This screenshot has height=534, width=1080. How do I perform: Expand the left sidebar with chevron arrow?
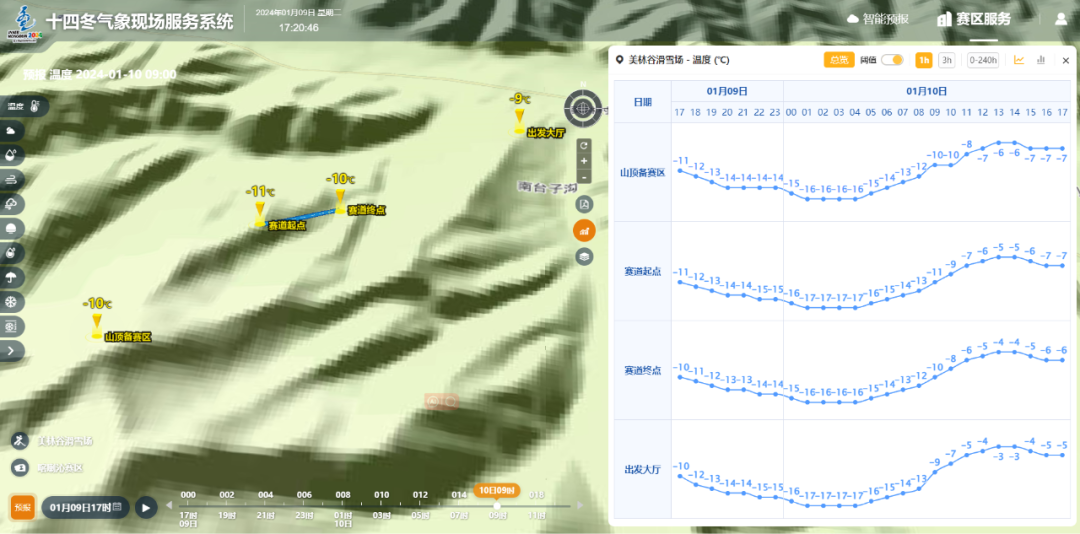click(12, 351)
